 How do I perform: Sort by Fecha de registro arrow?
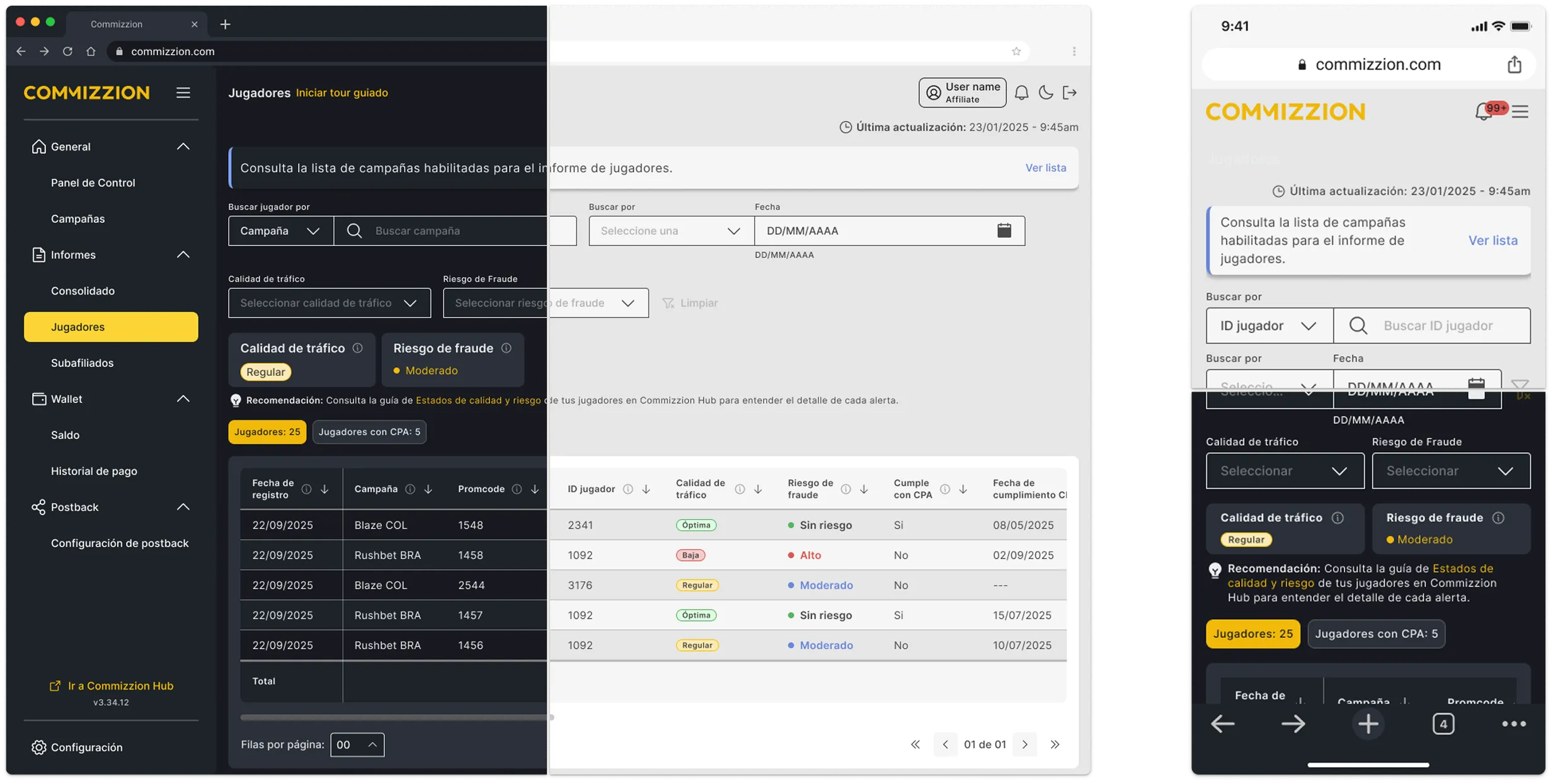tap(324, 489)
